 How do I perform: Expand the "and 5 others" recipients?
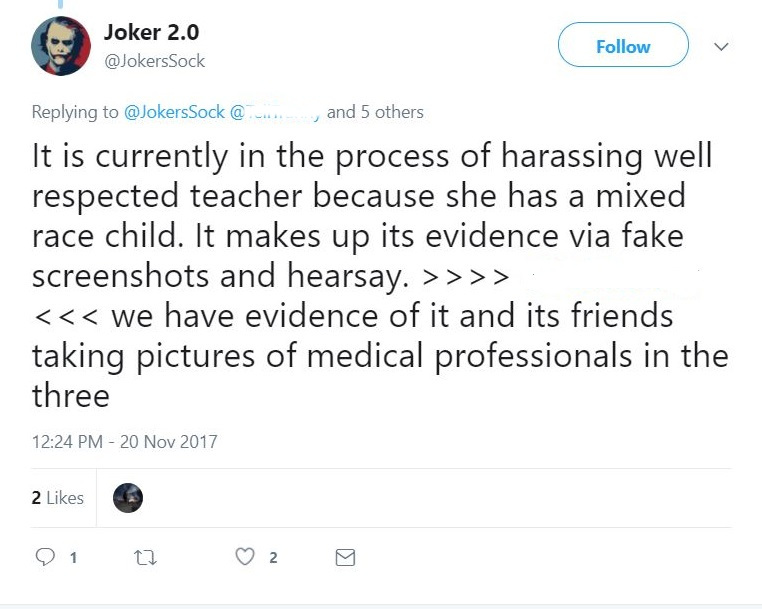coord(375,112)
